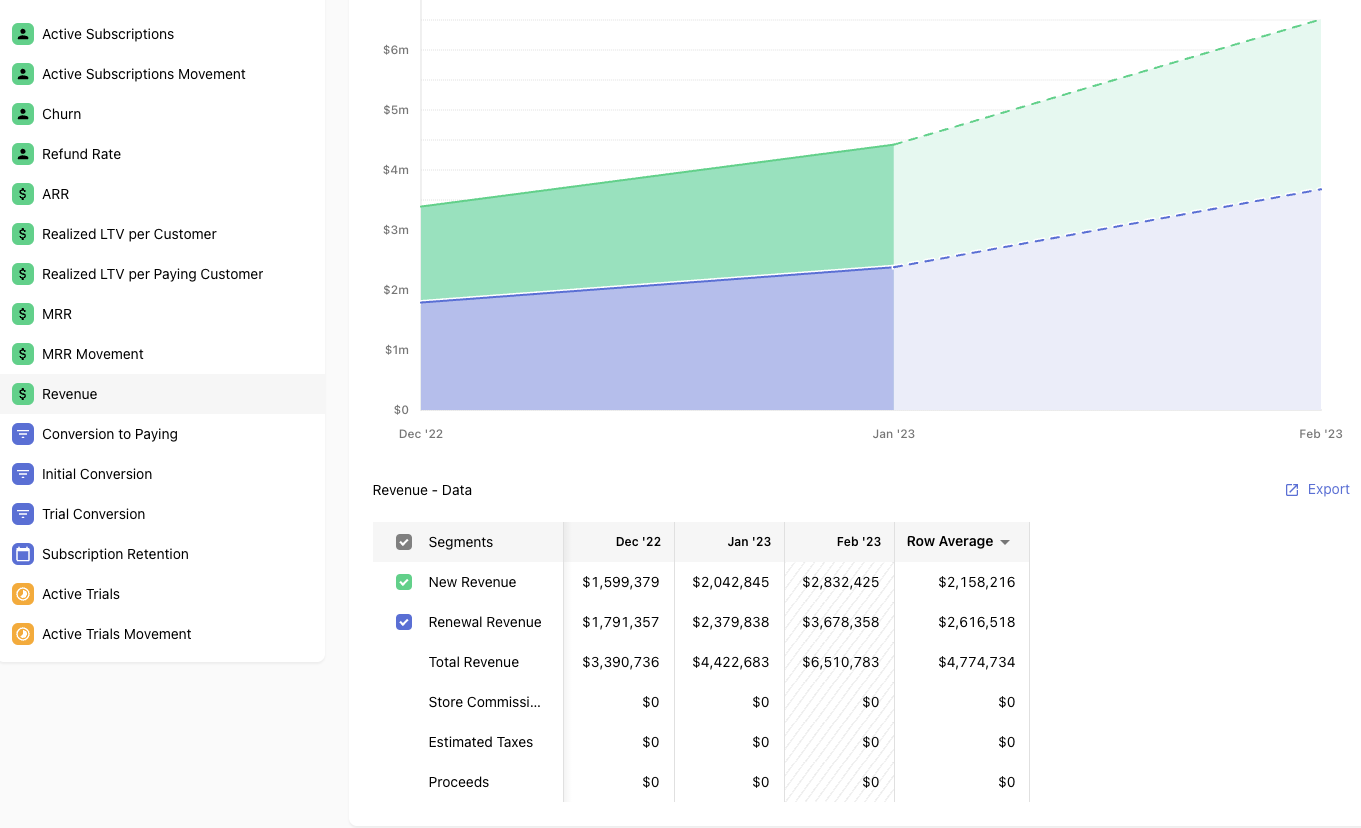
Task: Uncheck the New Revenue checkbox
Action: click(404, 582)
